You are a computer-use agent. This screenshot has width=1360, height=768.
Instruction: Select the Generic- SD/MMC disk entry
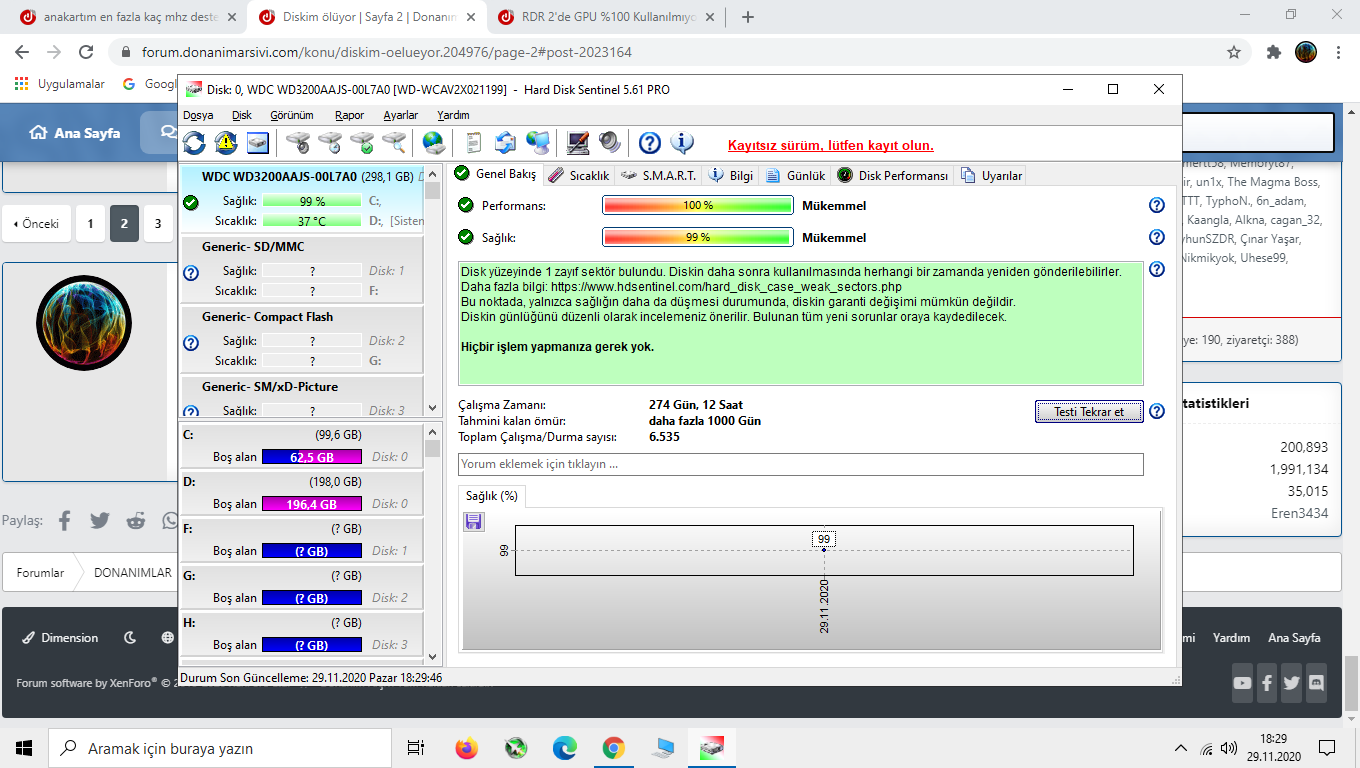click(x=302, y=268)
